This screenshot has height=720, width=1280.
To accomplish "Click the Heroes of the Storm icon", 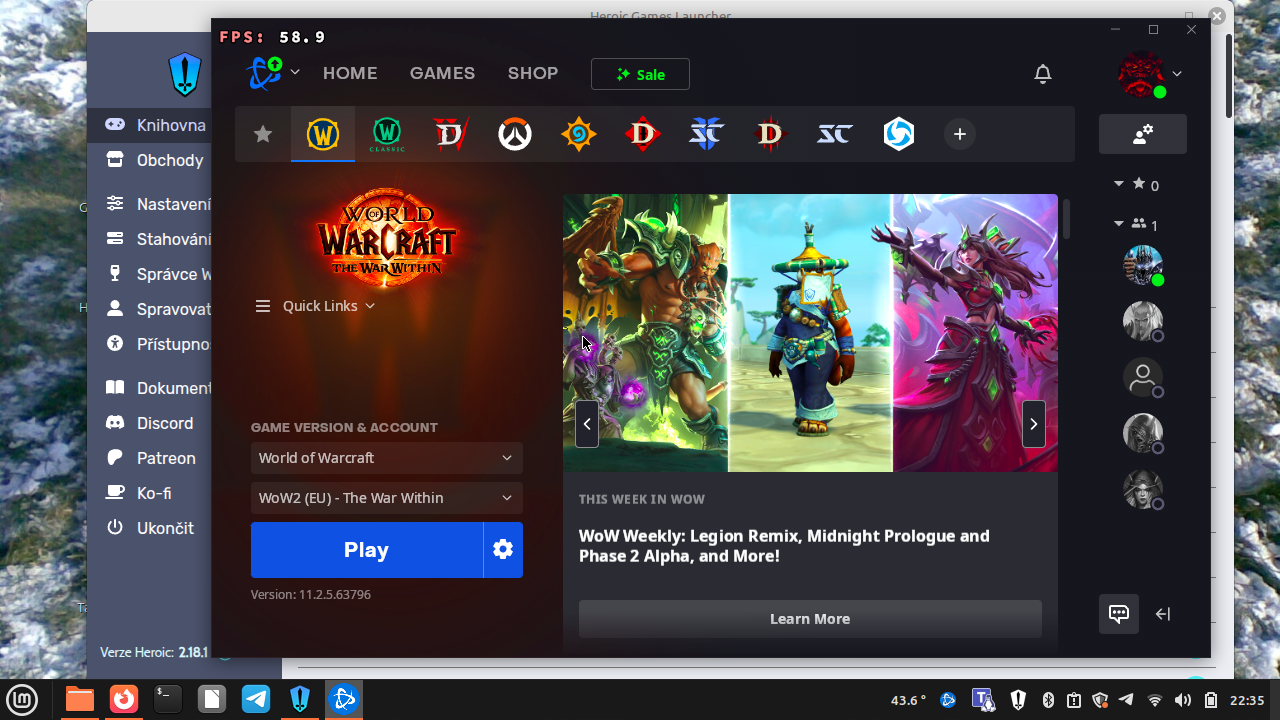I will [x=899, y=134].
